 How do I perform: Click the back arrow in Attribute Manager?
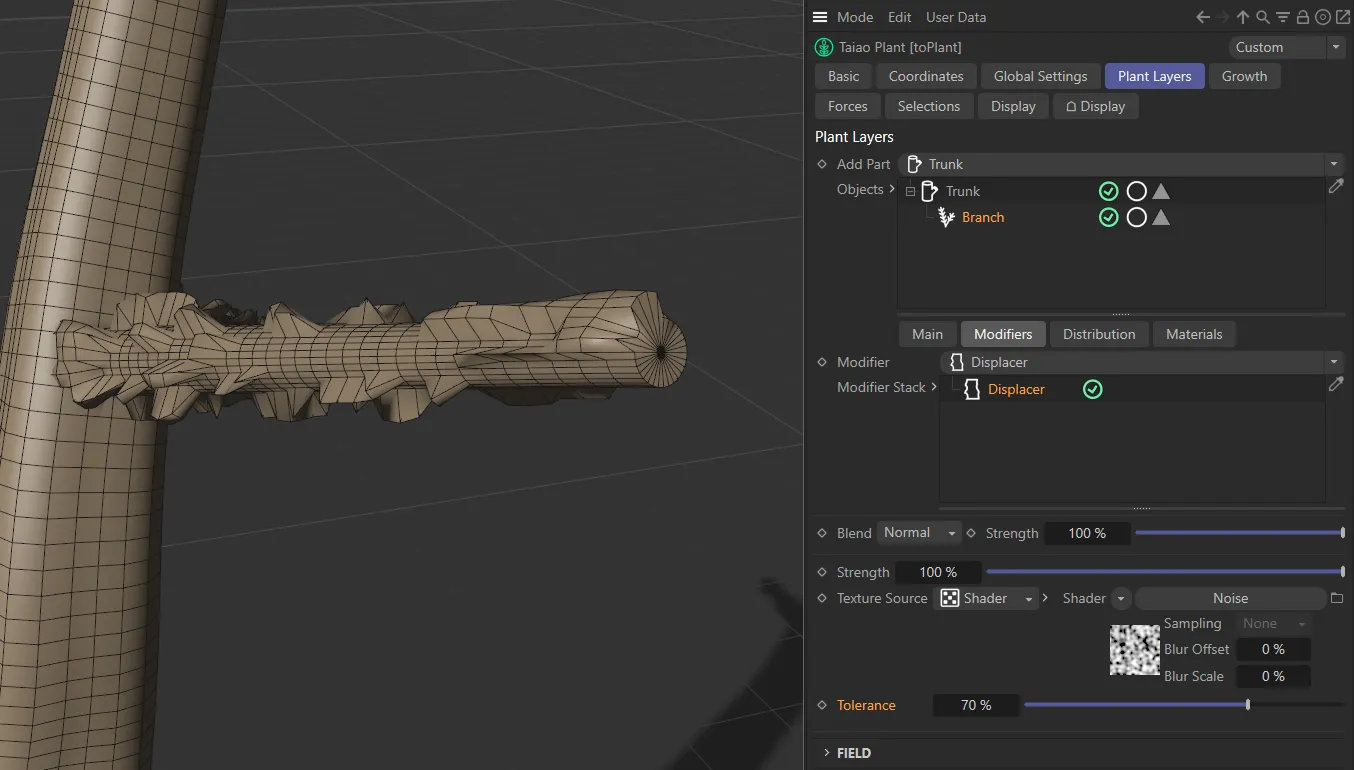(x=1203, y=17)
